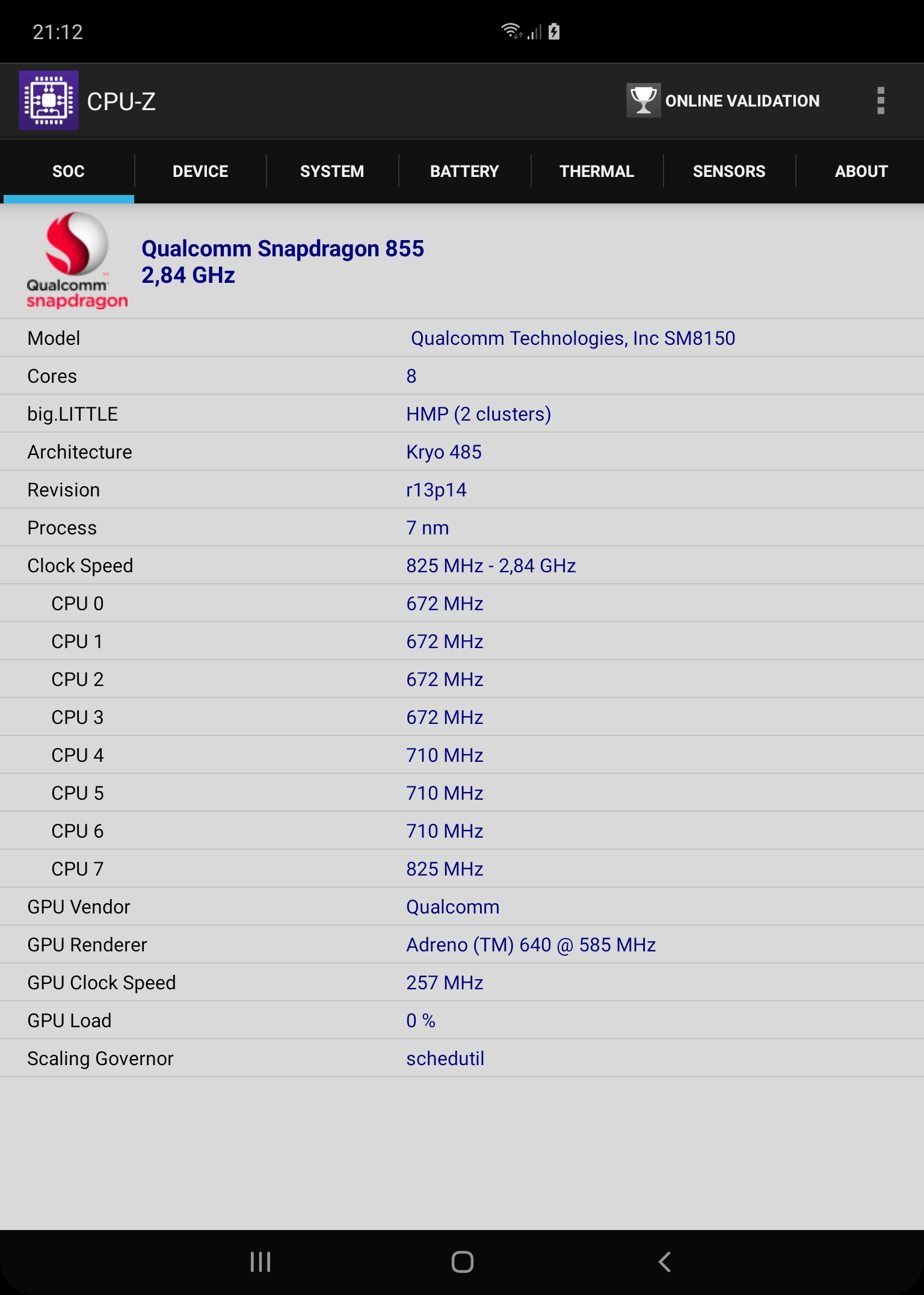The height and width of the screenshot is (1295, 924).
Task: Tap the CPU-Z title text
Action: (x=121, y=102)
